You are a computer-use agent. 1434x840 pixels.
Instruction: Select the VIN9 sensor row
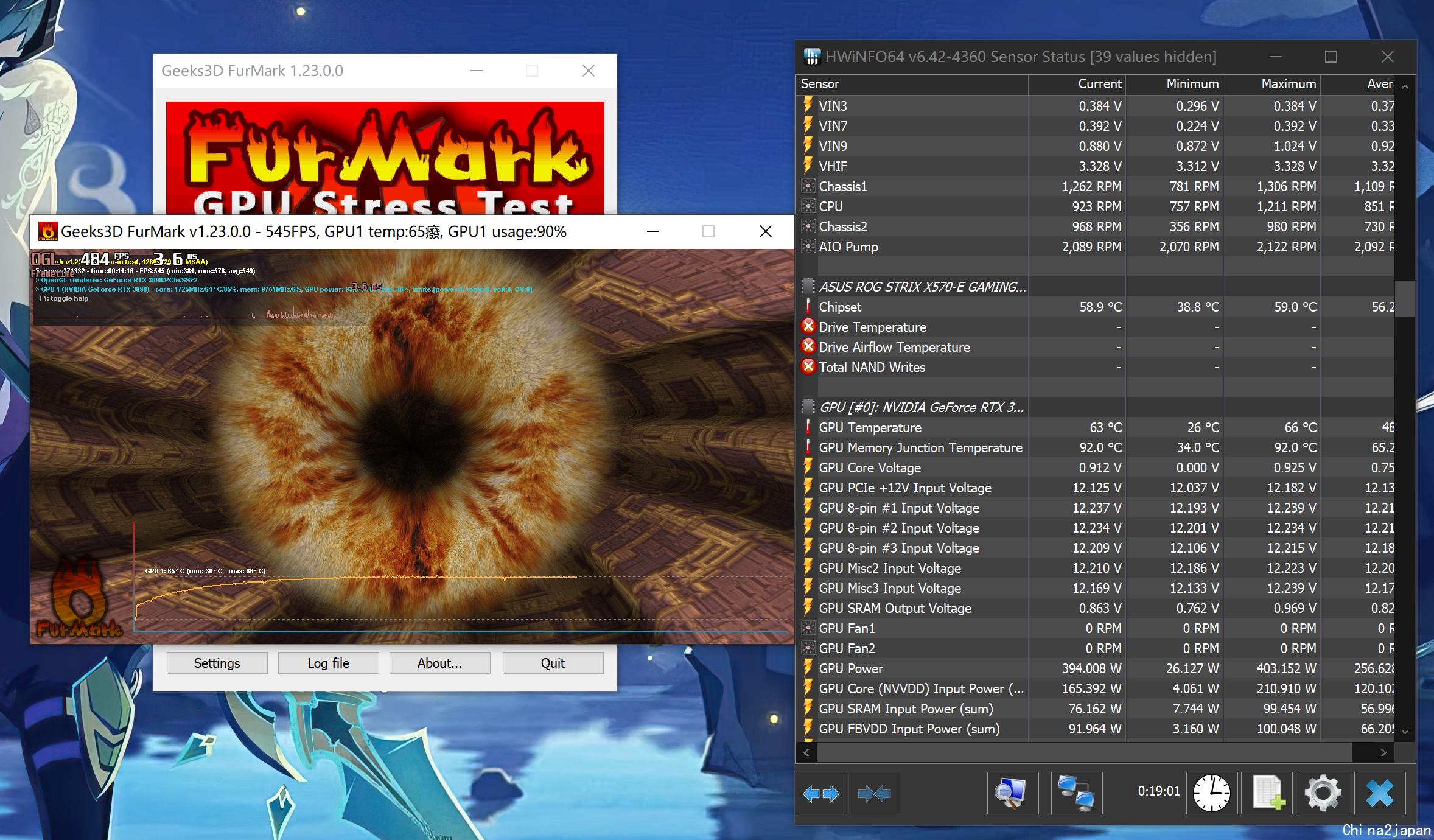coord(1095,146)
